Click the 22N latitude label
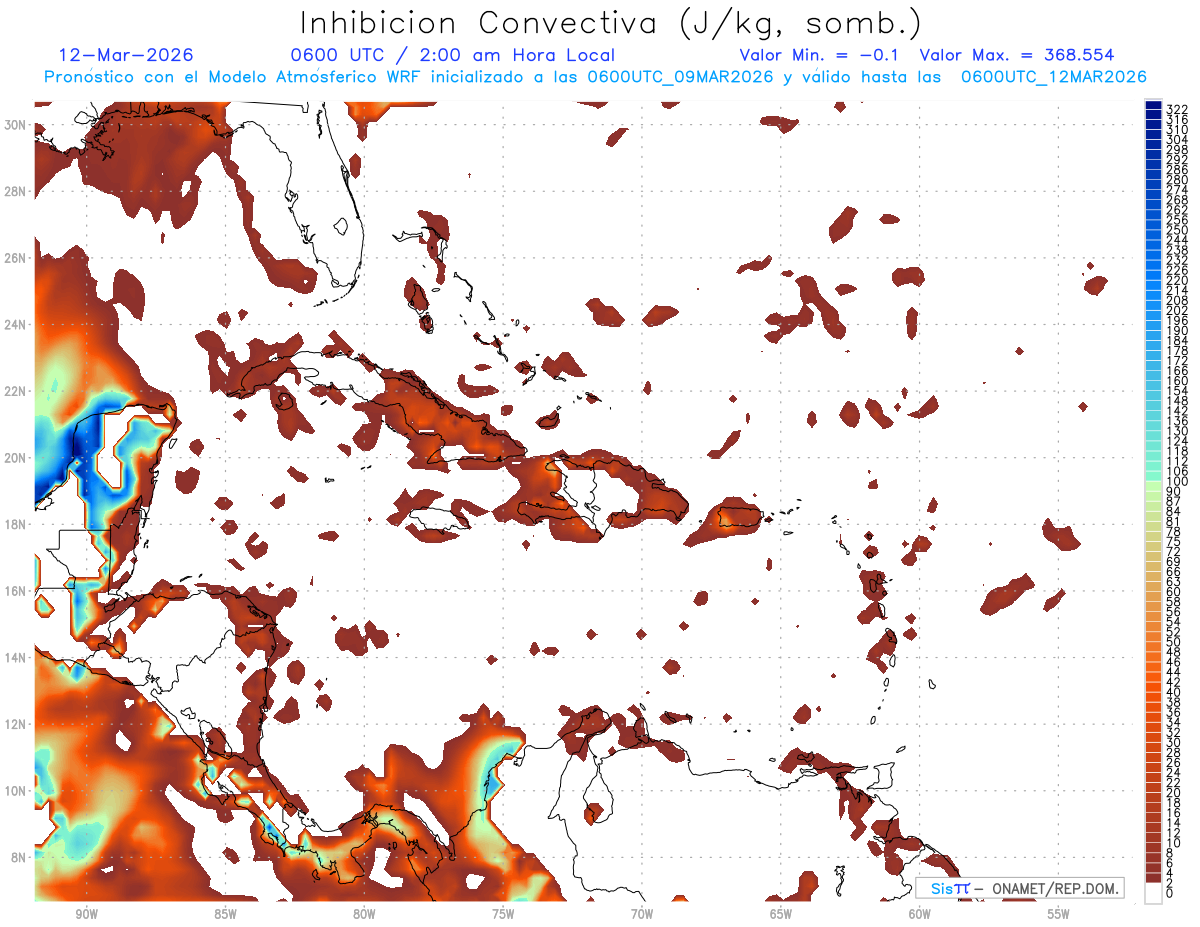 click(x=15, y=390)
